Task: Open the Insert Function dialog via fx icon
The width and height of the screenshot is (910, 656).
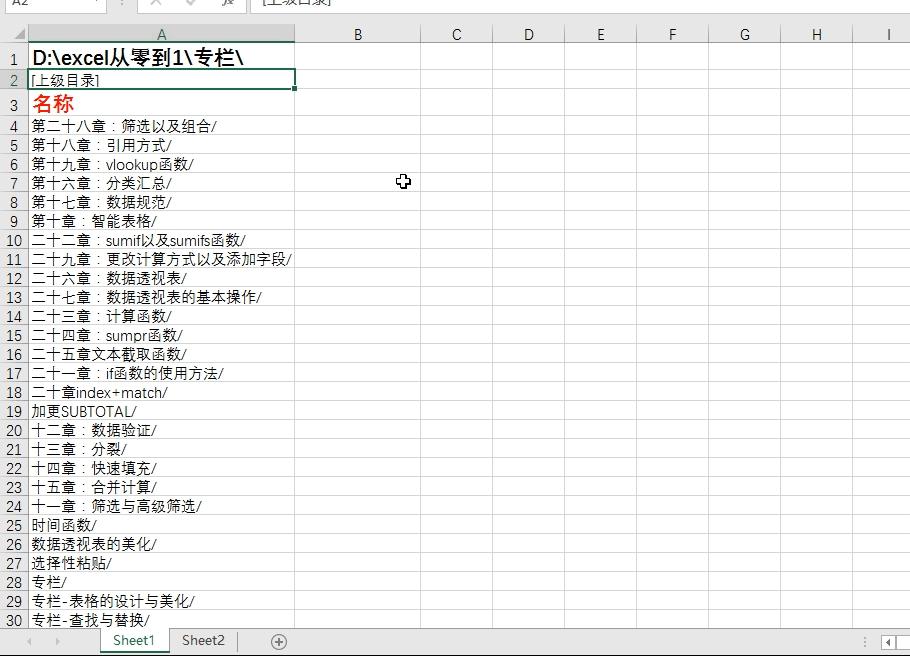Action: [226, 5]
